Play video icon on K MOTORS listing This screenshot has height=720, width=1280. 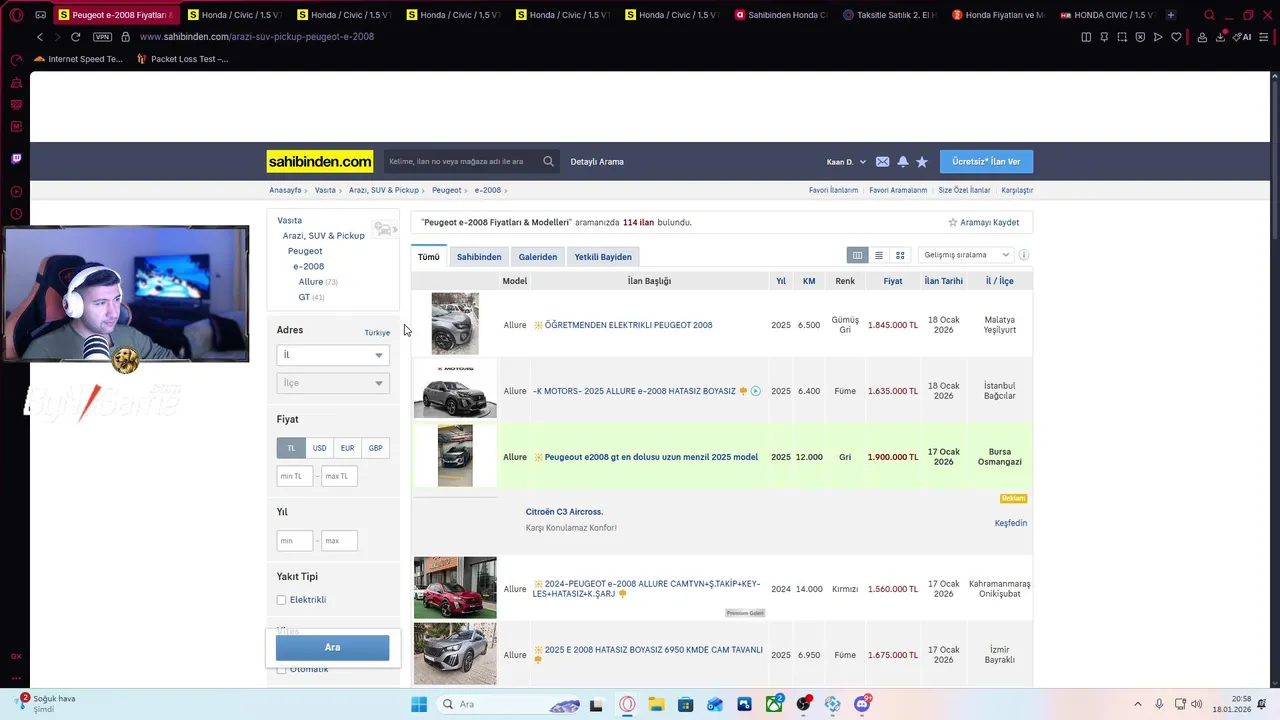(x=755, y=391)
